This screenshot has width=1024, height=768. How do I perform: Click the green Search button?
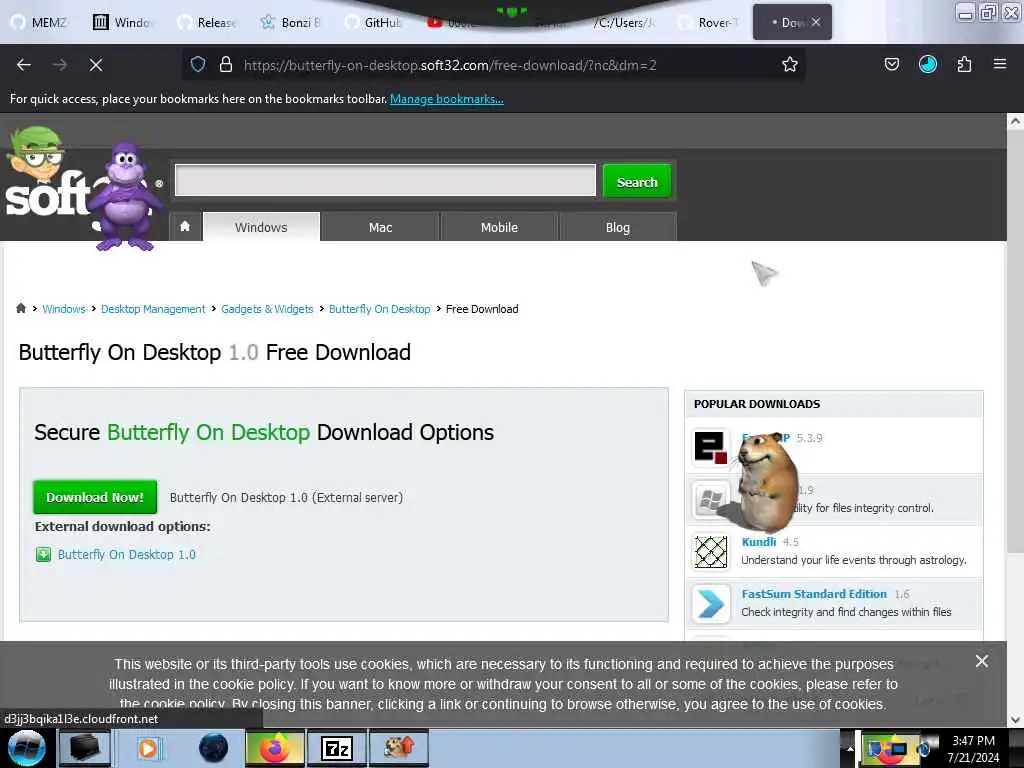637,182
